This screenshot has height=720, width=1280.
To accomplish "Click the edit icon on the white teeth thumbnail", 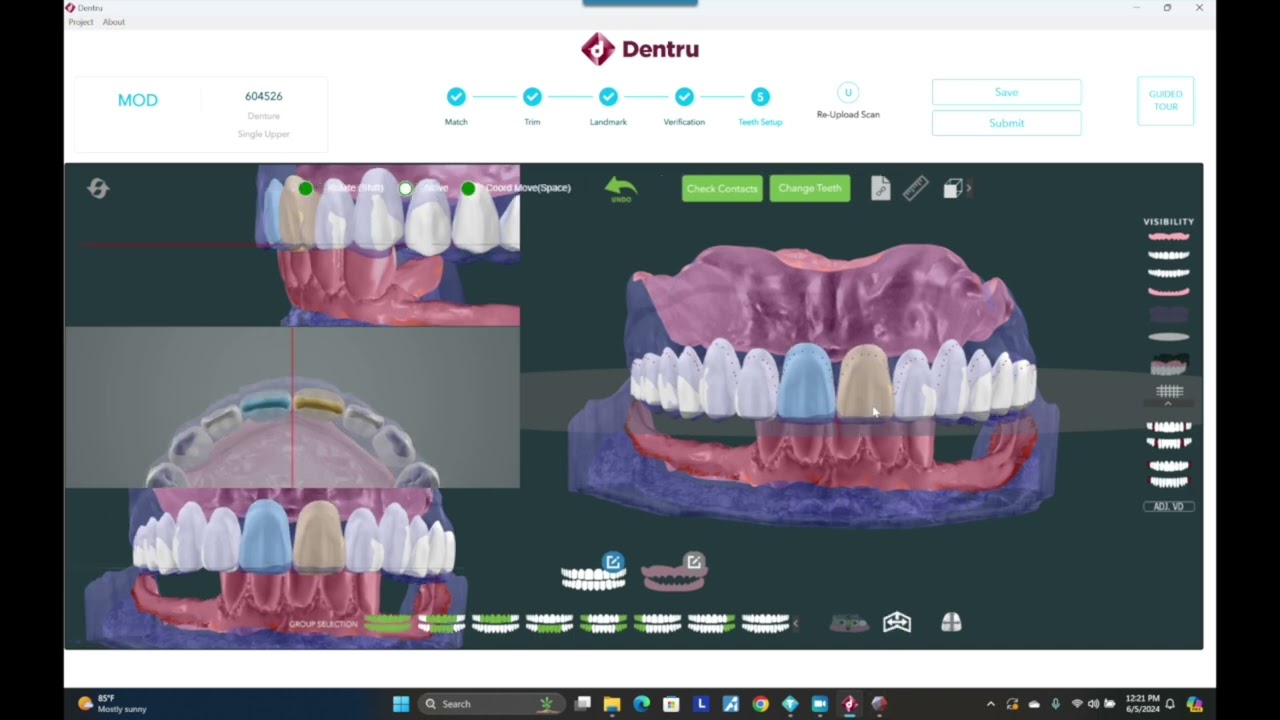I will pos(613,562).
